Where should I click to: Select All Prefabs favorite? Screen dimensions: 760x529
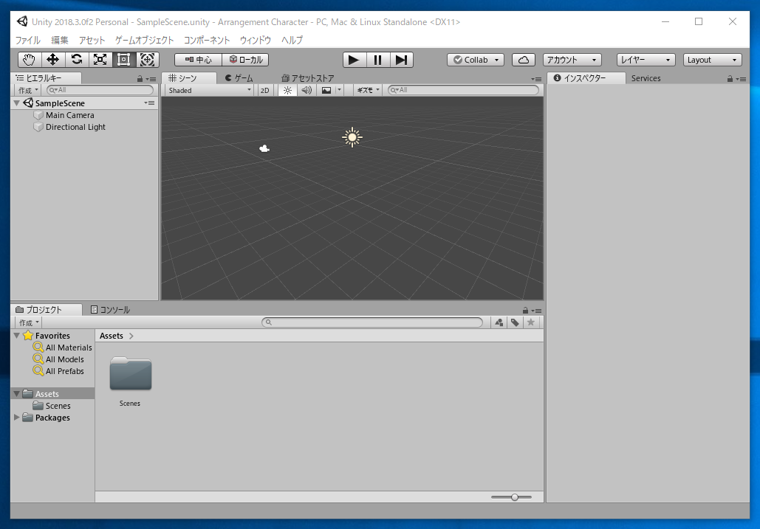64,371
